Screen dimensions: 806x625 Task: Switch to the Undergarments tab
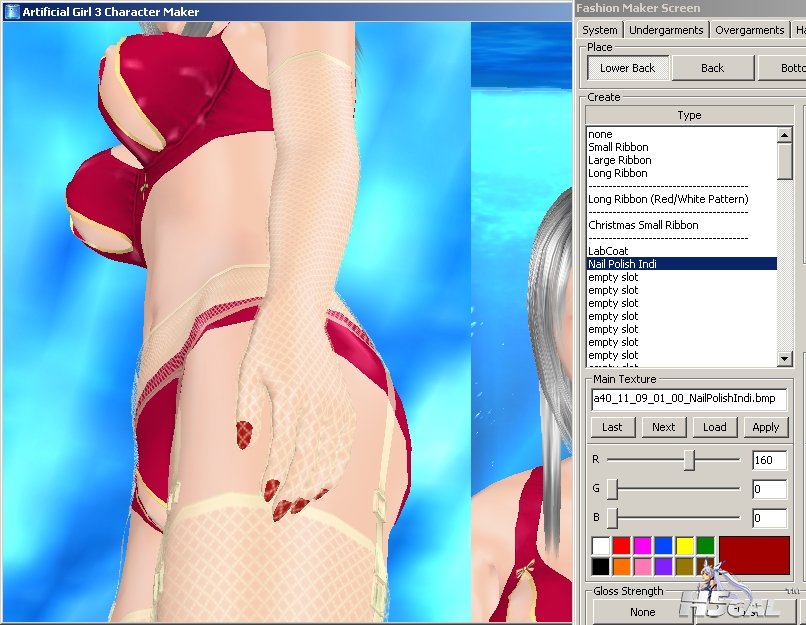[665, 30]
